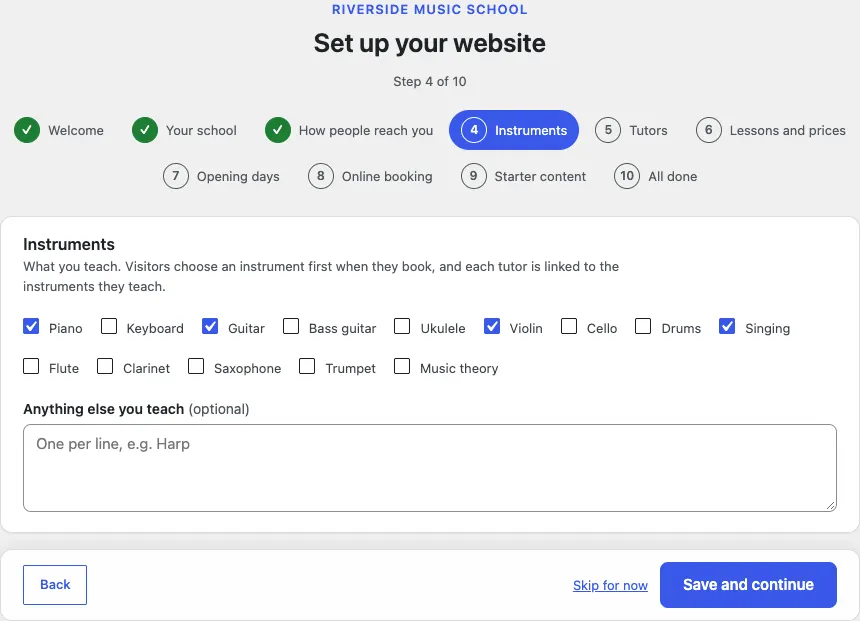Check the Saxophone checkbox
This screenshot has width=860, height=621.
click(x=196, y=366)
